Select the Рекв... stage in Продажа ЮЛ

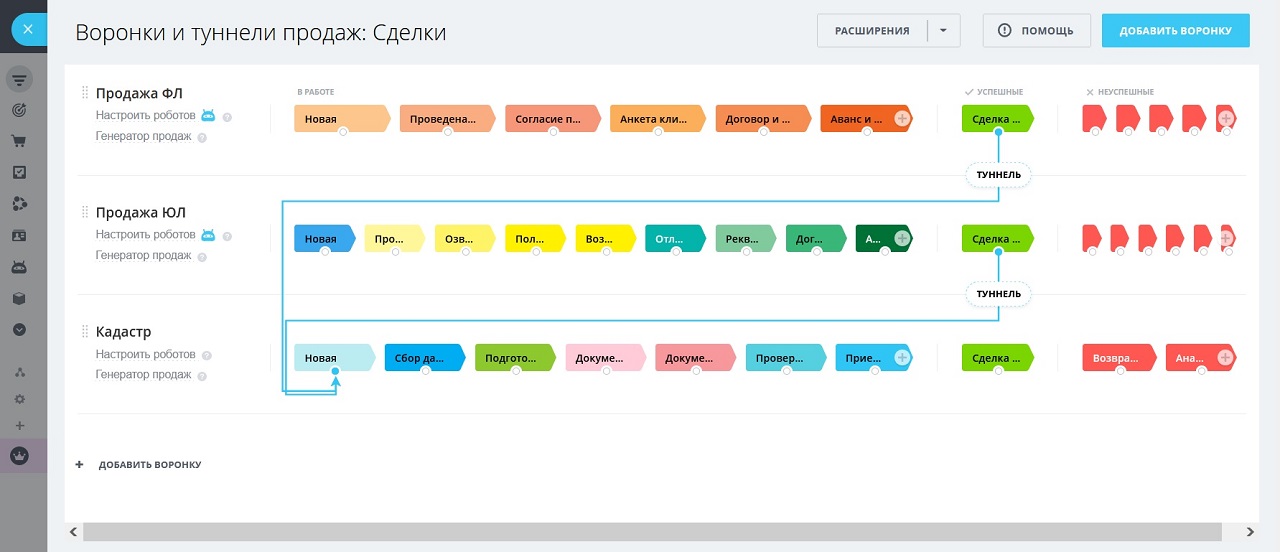click(746, 238)
